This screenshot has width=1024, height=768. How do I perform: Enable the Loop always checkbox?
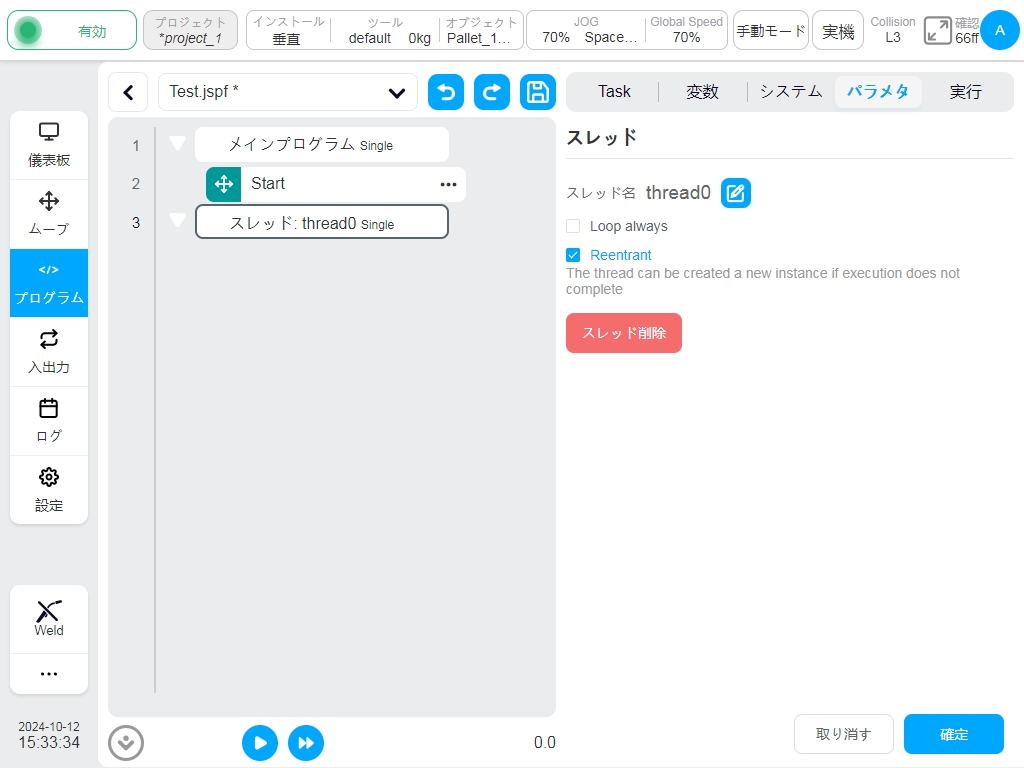point(573,226)
